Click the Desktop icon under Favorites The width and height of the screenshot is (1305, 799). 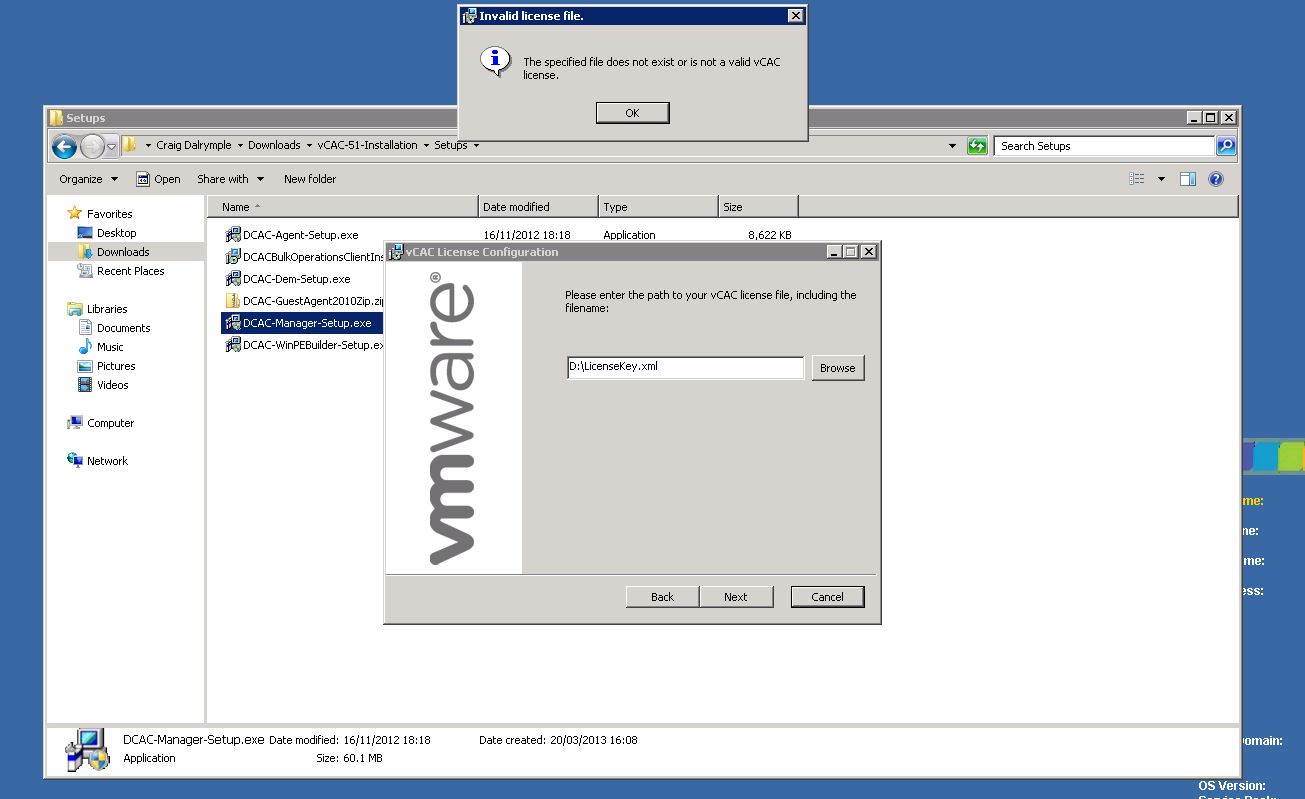tap(85, 233)
